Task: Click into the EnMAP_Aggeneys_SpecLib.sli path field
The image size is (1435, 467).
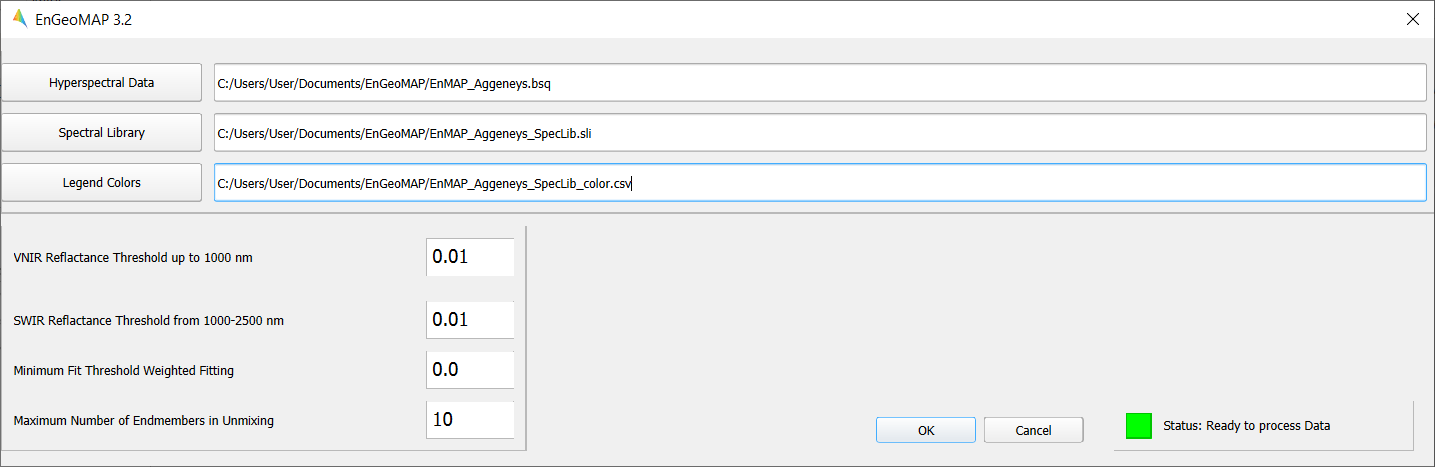Action: [820, 133]
